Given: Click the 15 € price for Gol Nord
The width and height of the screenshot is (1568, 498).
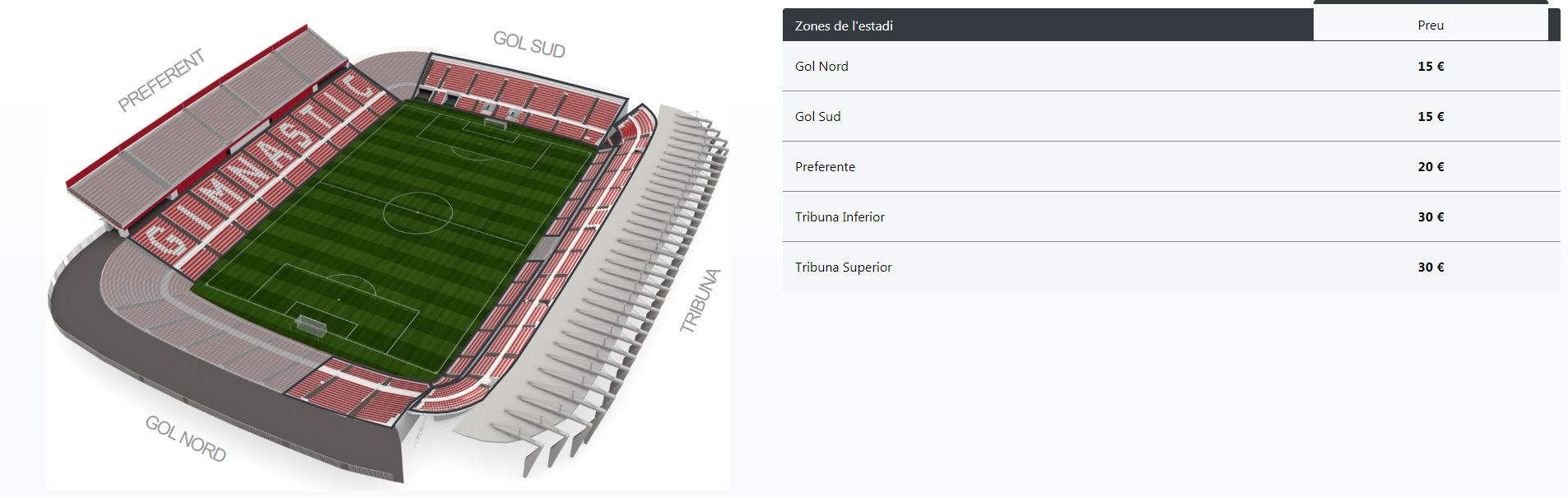Looking at the screenshot, I should pos(1431,67).
